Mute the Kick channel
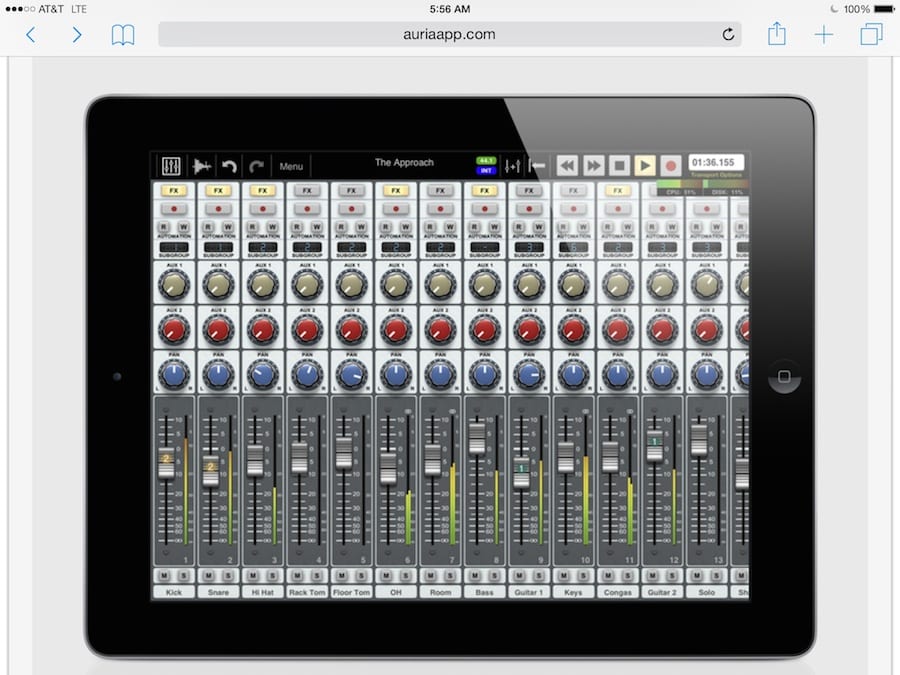This screenshot has width=900, height=675. pos(166,575)
